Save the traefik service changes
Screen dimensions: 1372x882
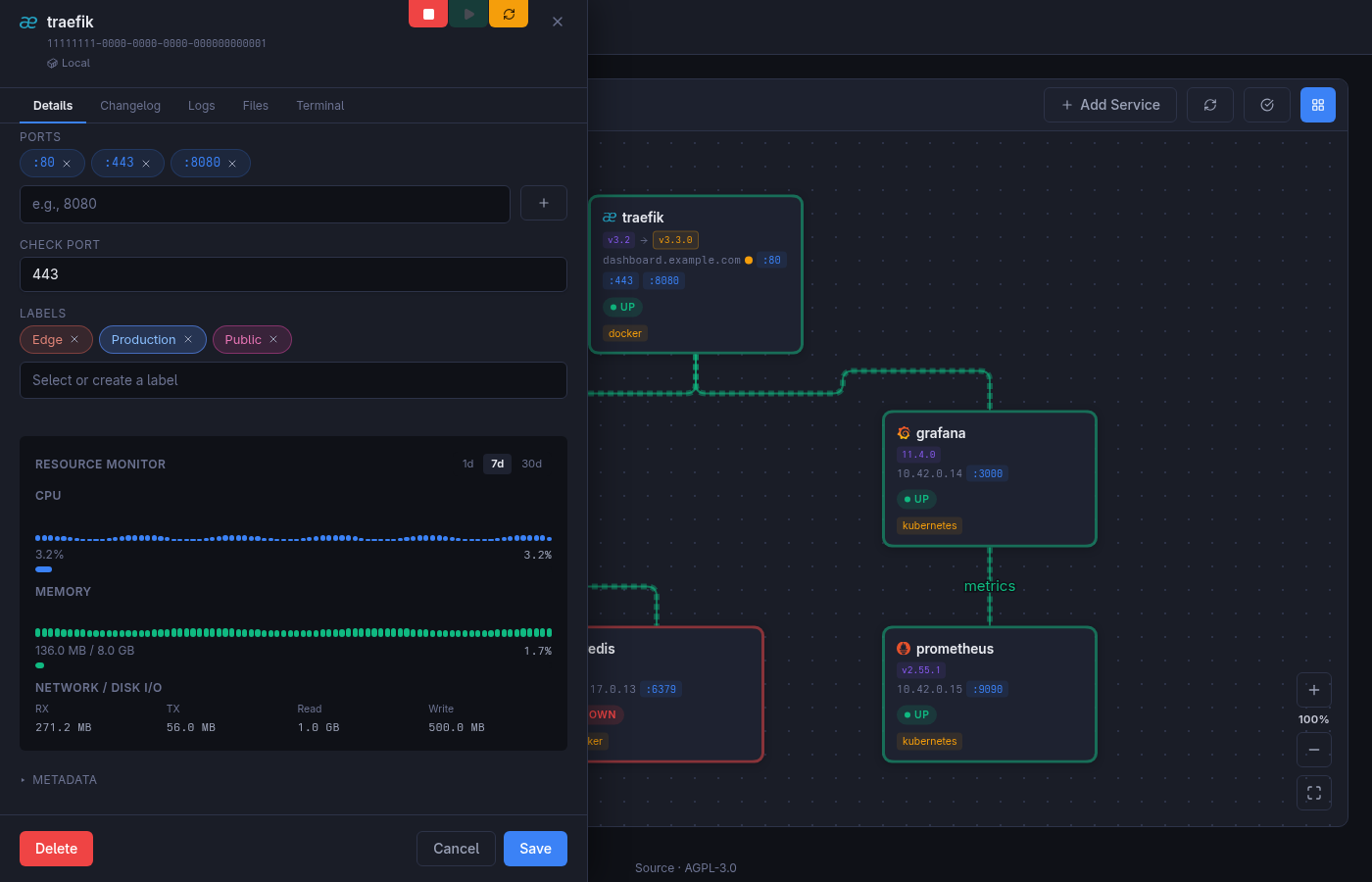click(x=535, y=849)
